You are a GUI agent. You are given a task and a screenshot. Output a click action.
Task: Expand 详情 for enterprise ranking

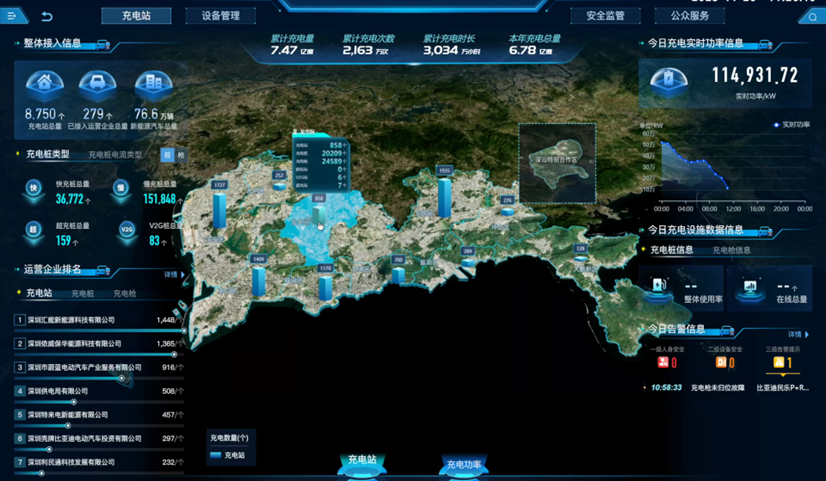click(172, 274)
